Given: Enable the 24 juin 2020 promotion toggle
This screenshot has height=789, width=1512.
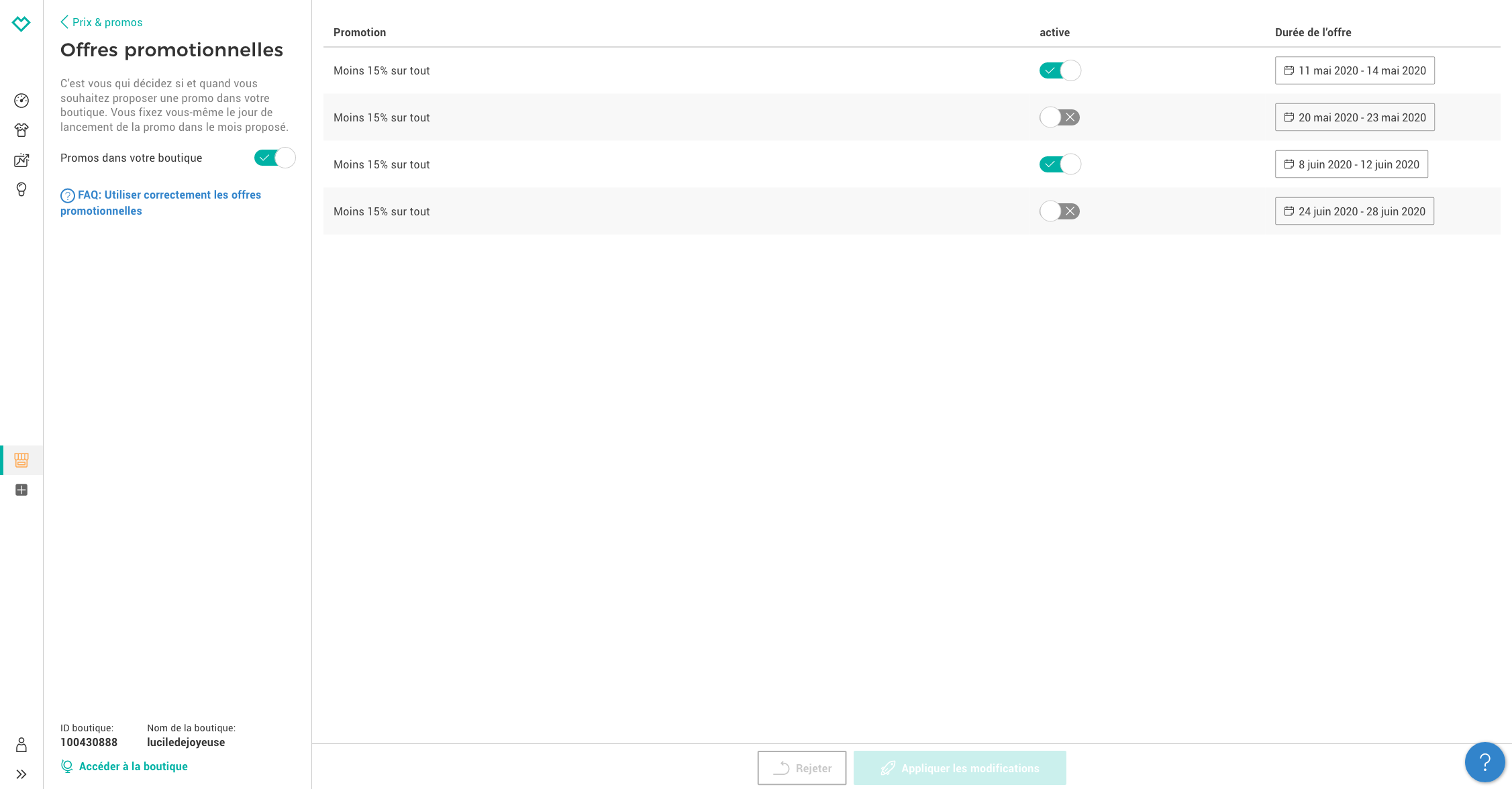Looking at the screenshot, I should [x=1060, y=211].
